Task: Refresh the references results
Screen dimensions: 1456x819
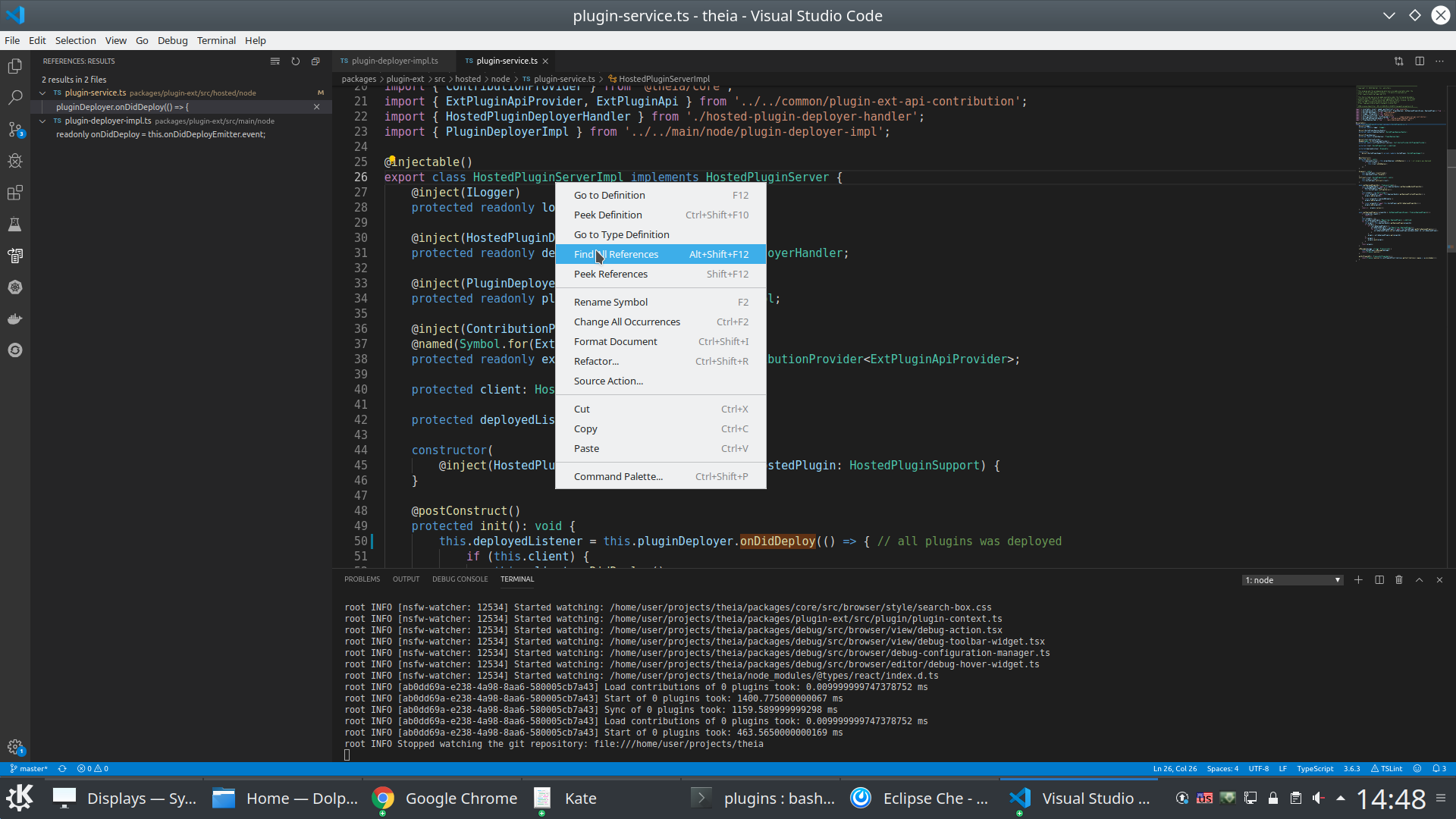Action: pos(295,61)
